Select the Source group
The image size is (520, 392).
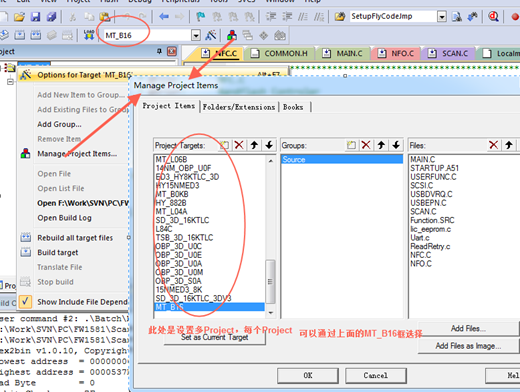coord(342,159)
